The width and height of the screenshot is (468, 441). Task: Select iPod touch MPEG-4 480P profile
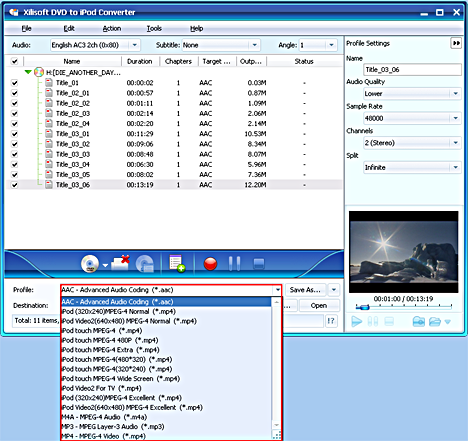(167, 340)
